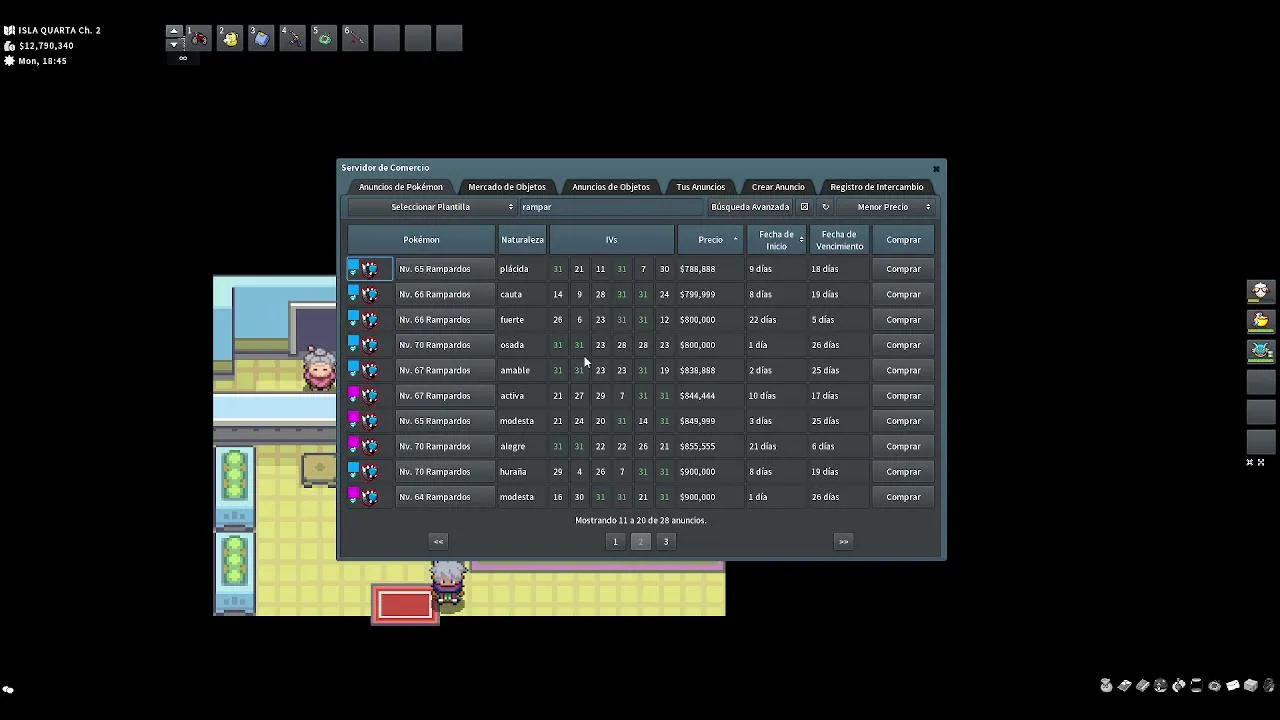Click Pokémon column header
The width and height of the screenshot is (1280, 720).
(x=421, y=240)
